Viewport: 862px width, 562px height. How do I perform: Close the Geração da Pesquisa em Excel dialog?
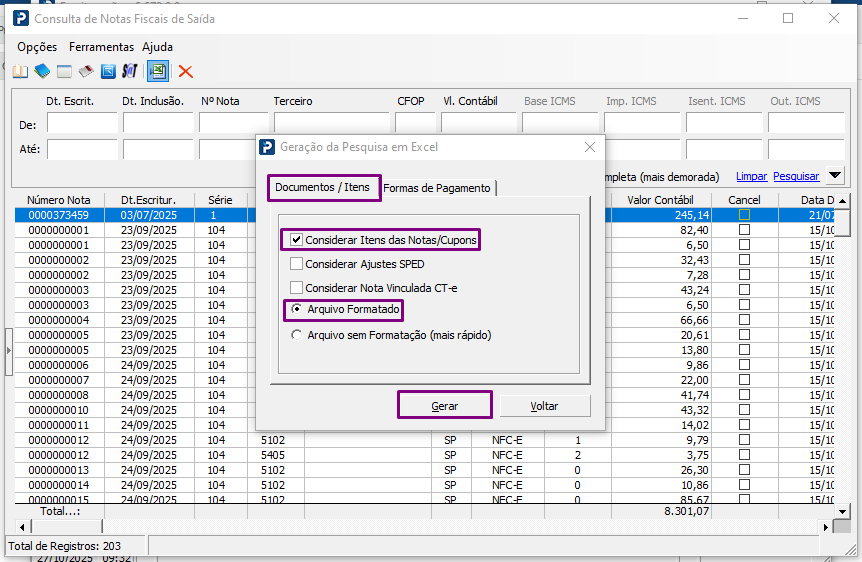(590, 147)
